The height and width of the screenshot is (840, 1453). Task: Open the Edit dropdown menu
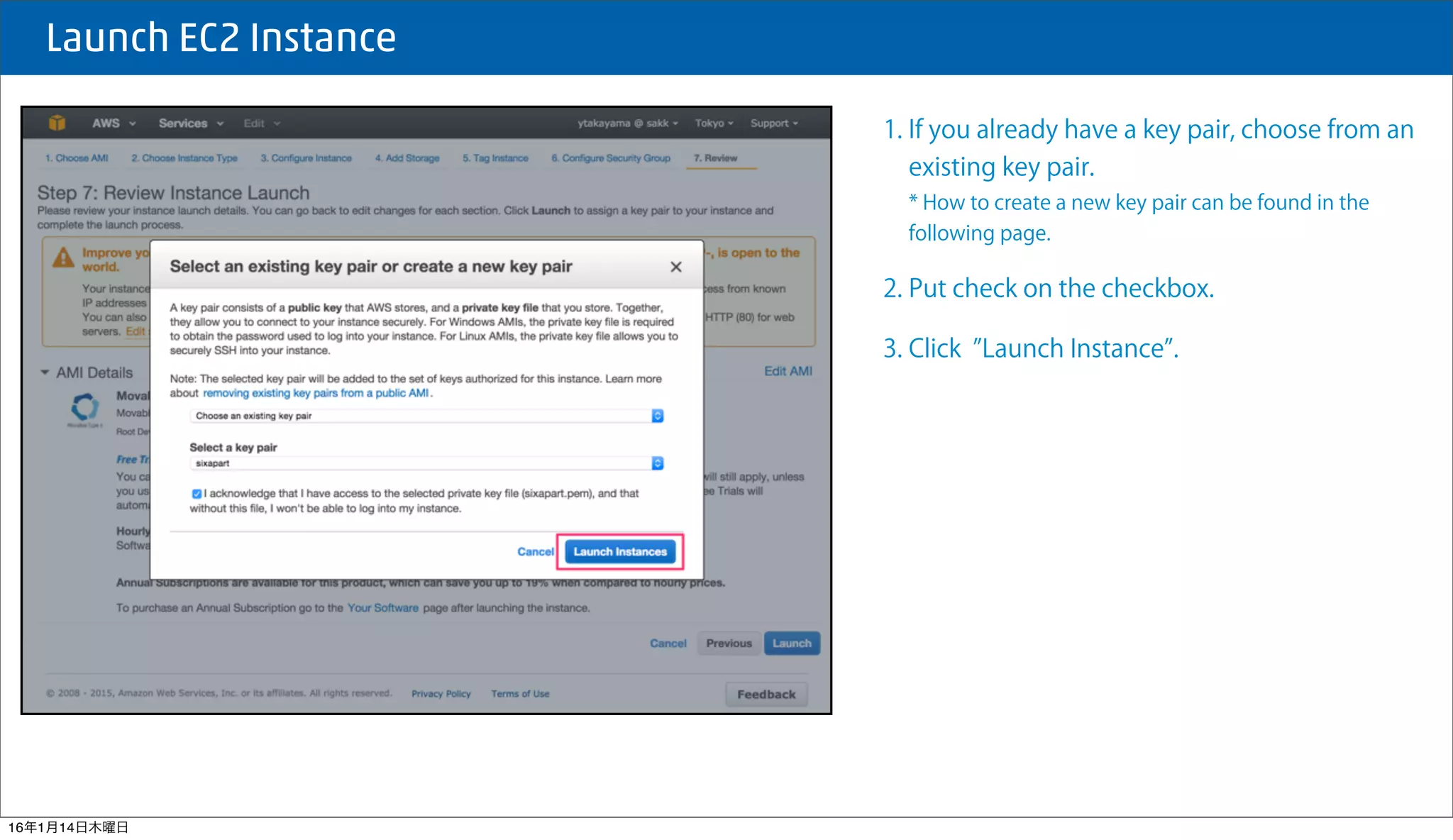[x=262, y=123]
